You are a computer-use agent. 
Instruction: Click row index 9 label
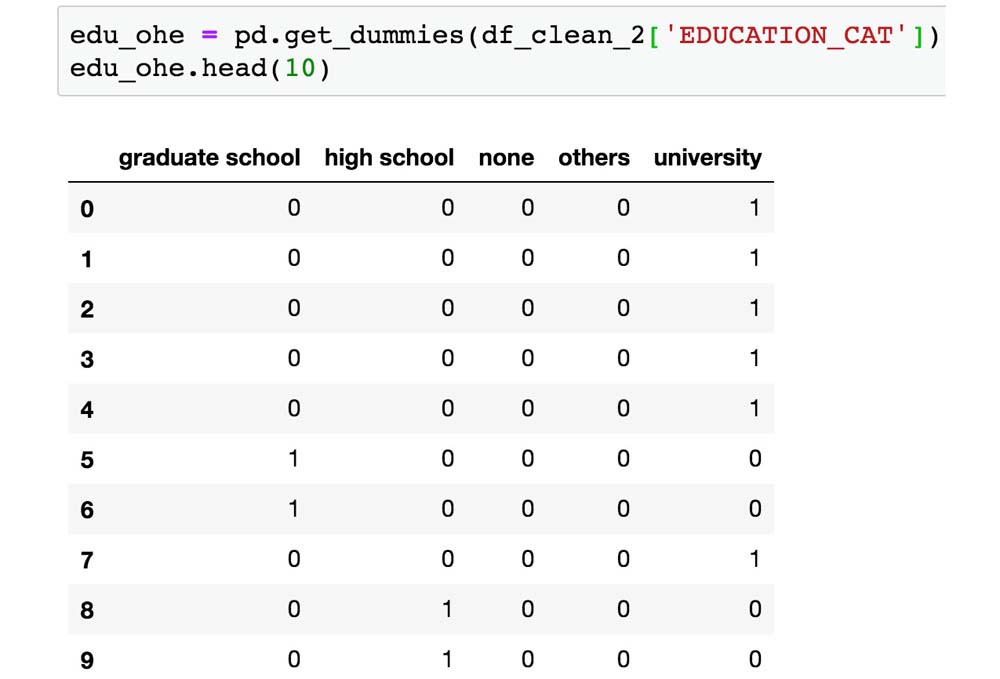pyautogui.click(x=87, y=660)
